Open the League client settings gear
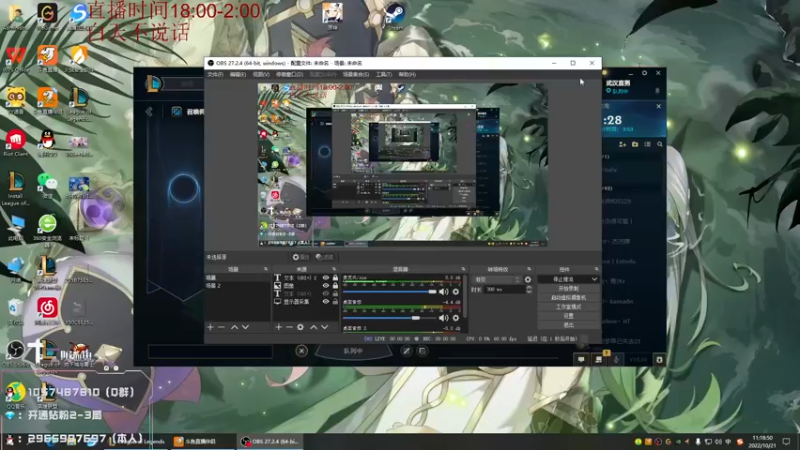This screenshot has width=800, height=450. coord(644,73)
